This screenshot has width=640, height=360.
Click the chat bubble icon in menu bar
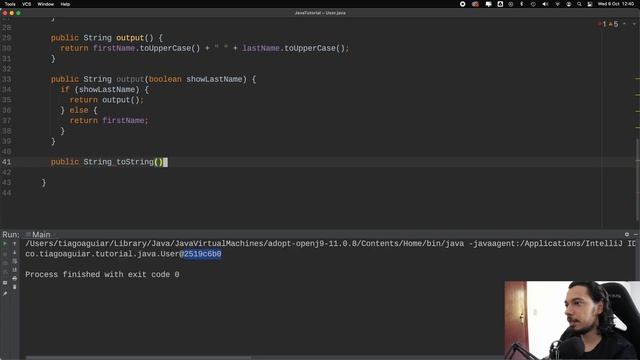488,4
